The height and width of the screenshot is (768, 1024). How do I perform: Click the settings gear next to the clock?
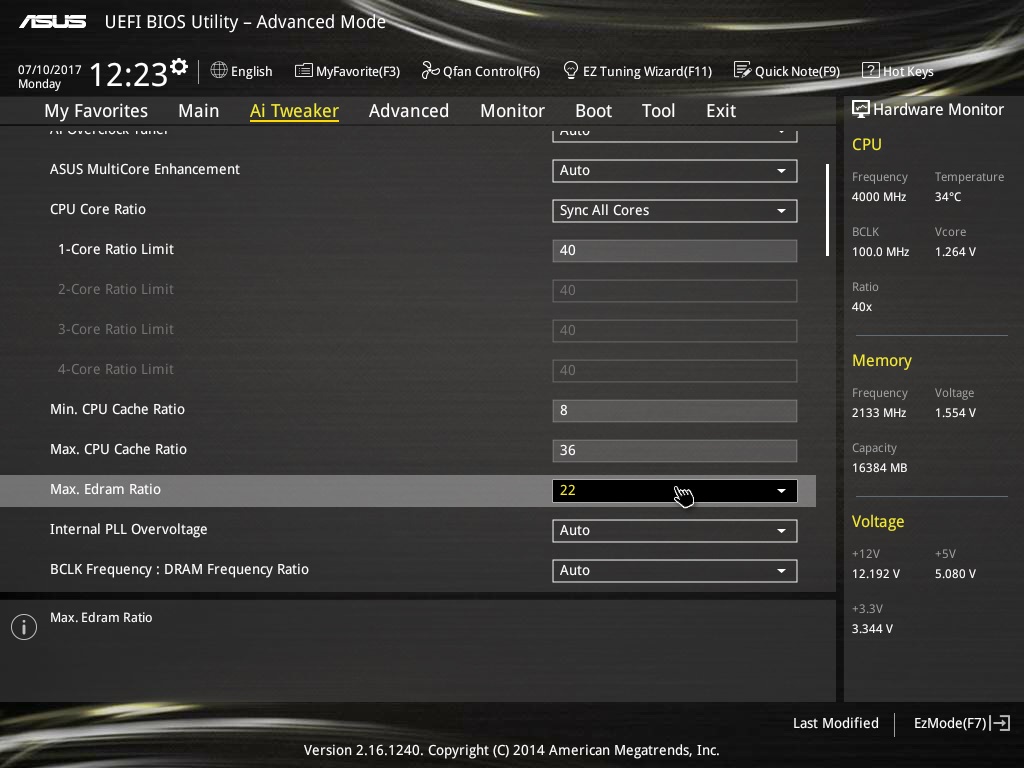click(x=179, y=67)
